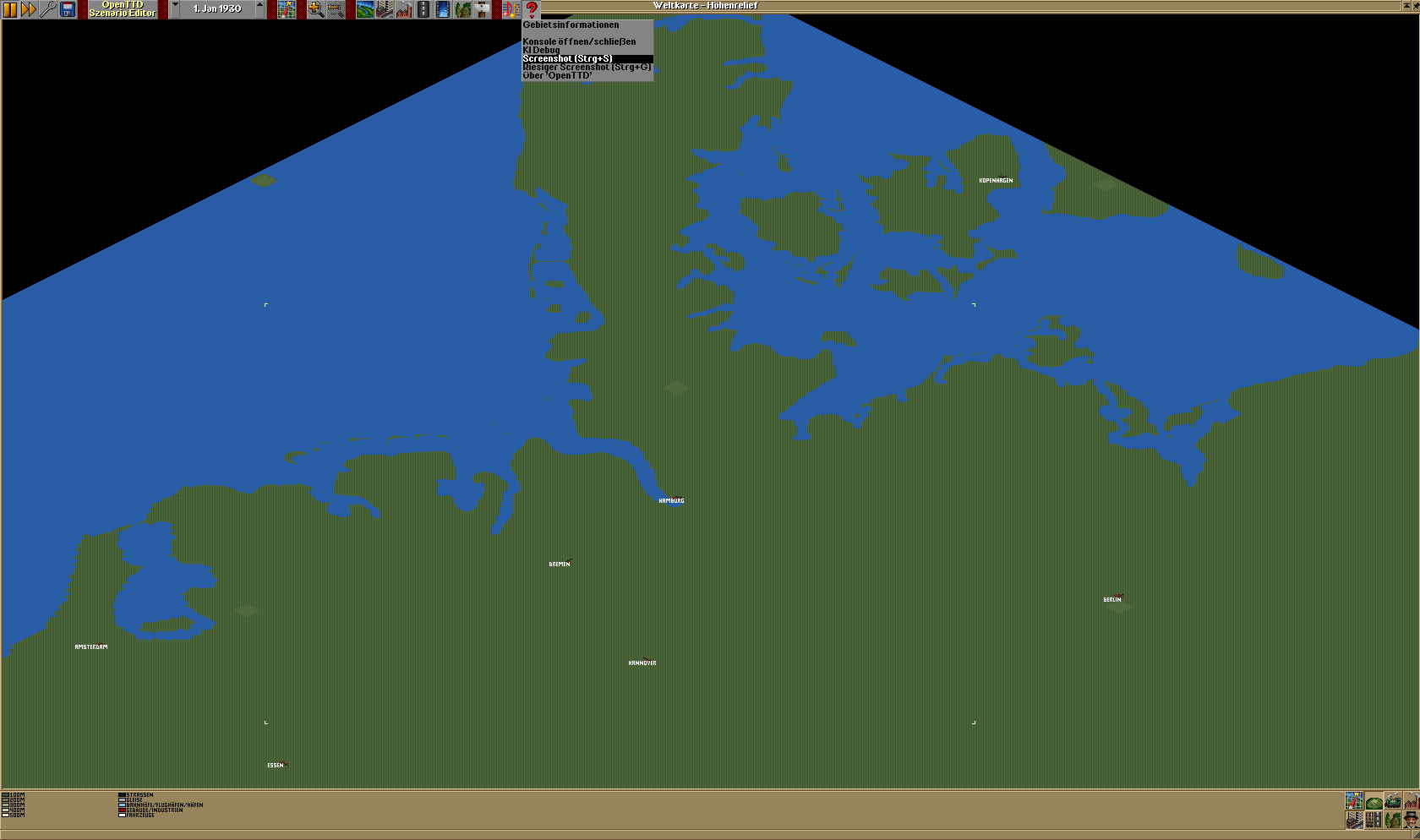The image size is (1420, 840).
Task: Click the plant trees toolbar icon
Action: 462,9
